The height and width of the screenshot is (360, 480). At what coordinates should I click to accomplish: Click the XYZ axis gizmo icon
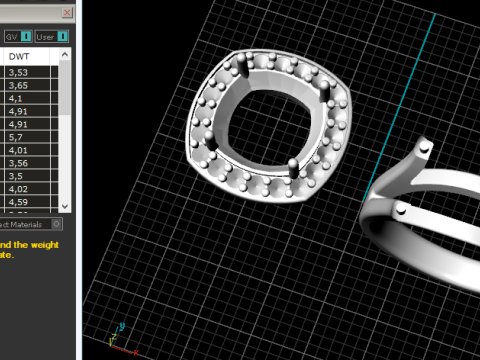click(x=122, y=338)
